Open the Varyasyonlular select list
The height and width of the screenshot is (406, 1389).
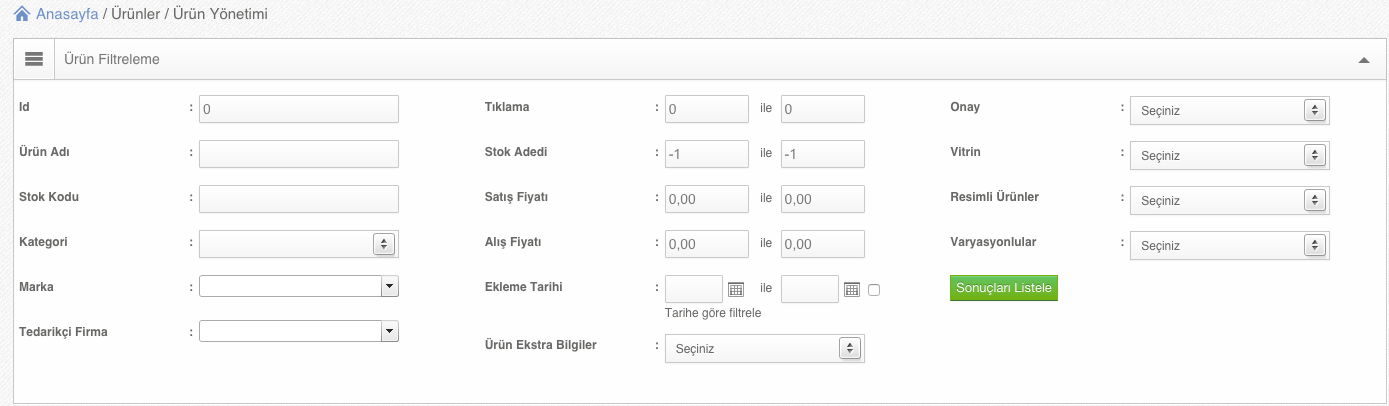point(1229,245)
